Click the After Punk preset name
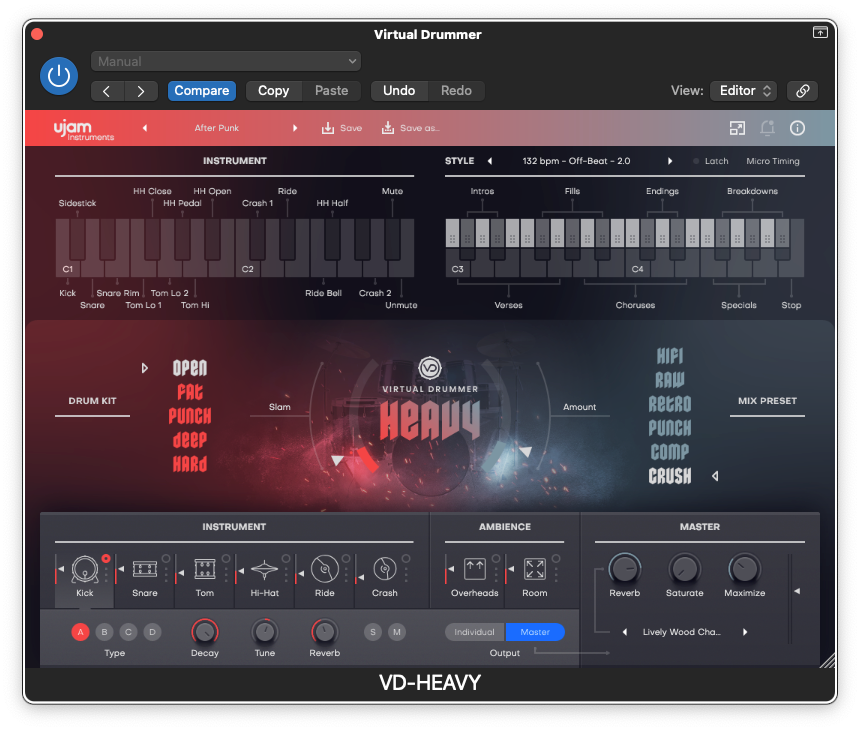Screen dimensions: 860x731 [x=217, y=128]
